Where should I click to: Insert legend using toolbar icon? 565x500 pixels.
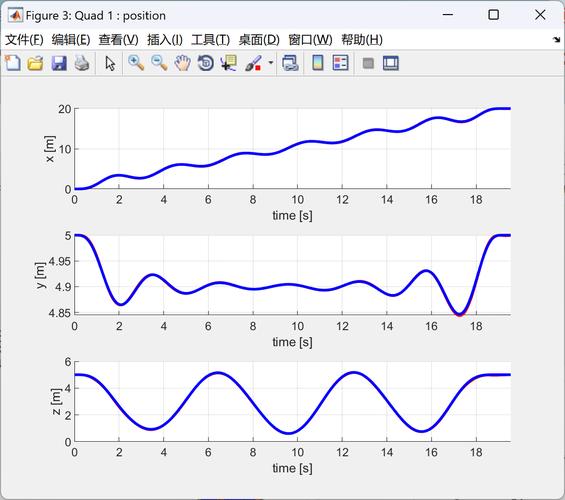(x=341, y=63)
